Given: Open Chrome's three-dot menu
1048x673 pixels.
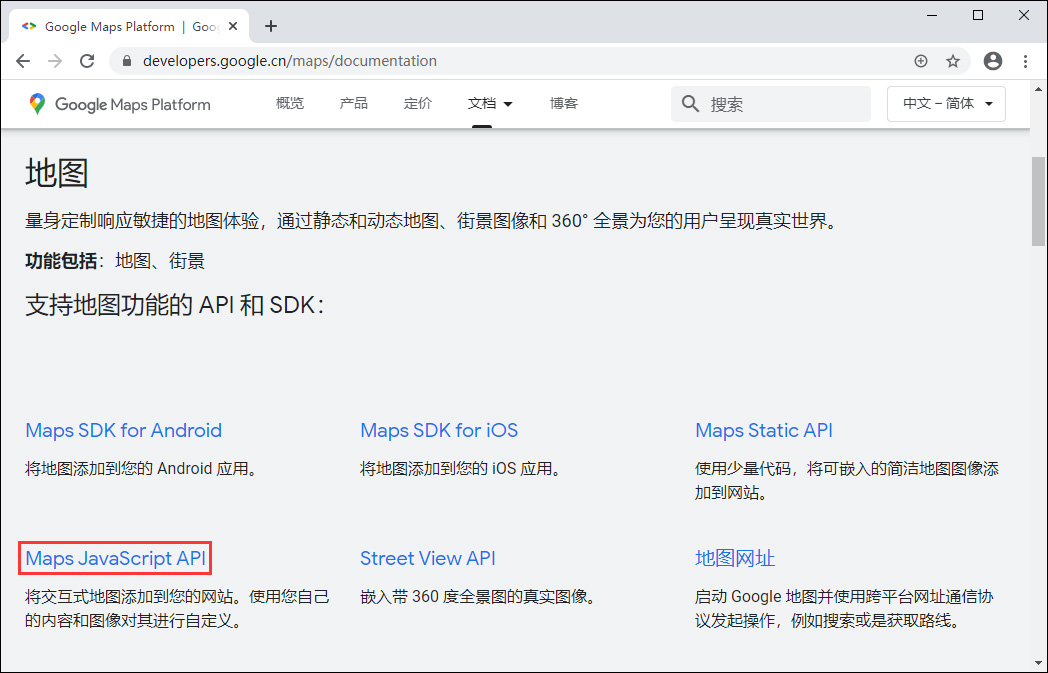Looking at the screenshot, I should [x=1026, y=60].
